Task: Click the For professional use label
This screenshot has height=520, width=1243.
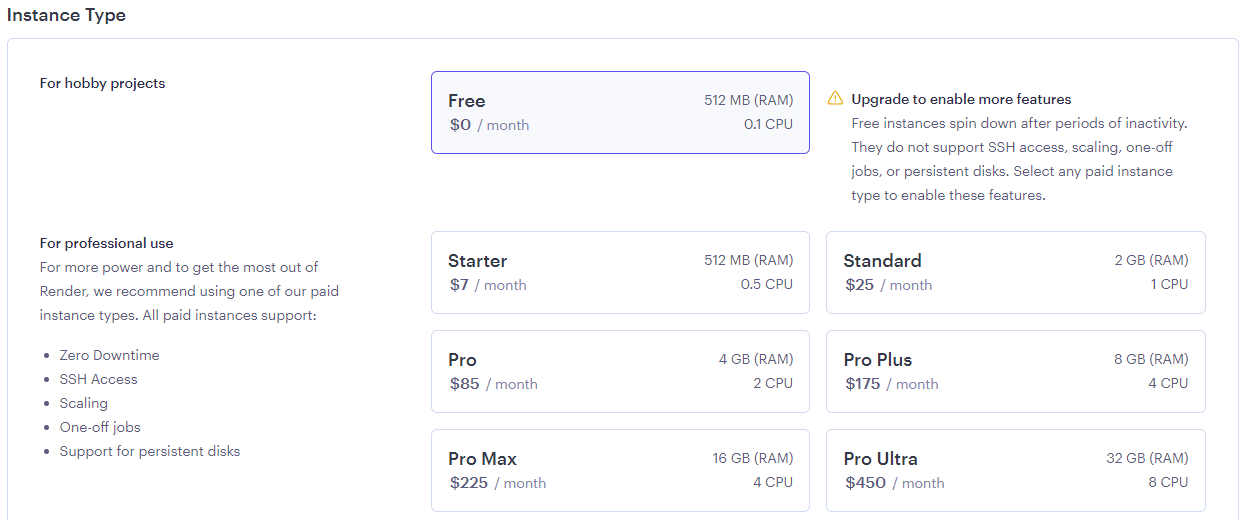Action: click(106, 243)
